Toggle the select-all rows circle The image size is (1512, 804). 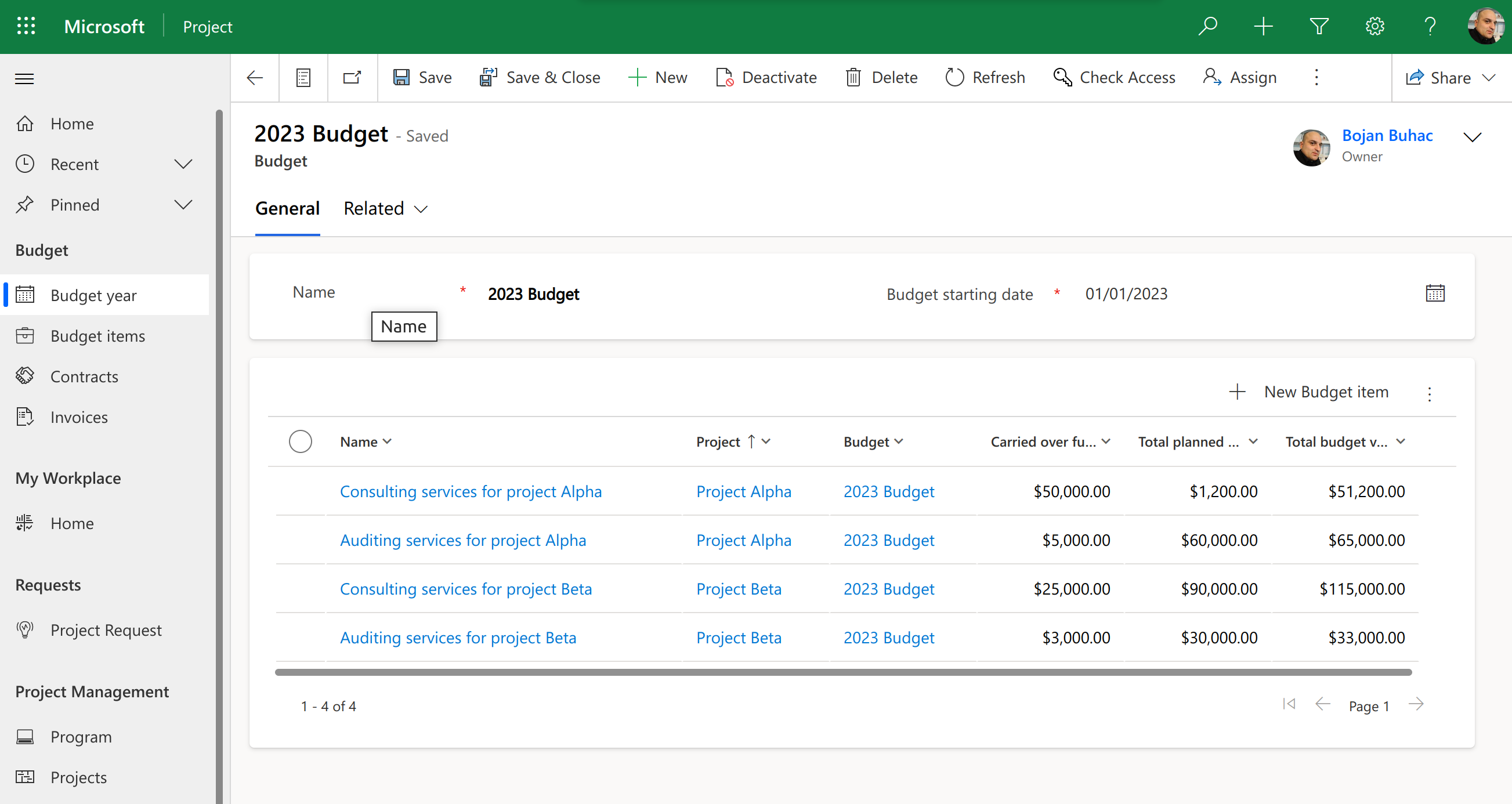[x=301, y=442]
